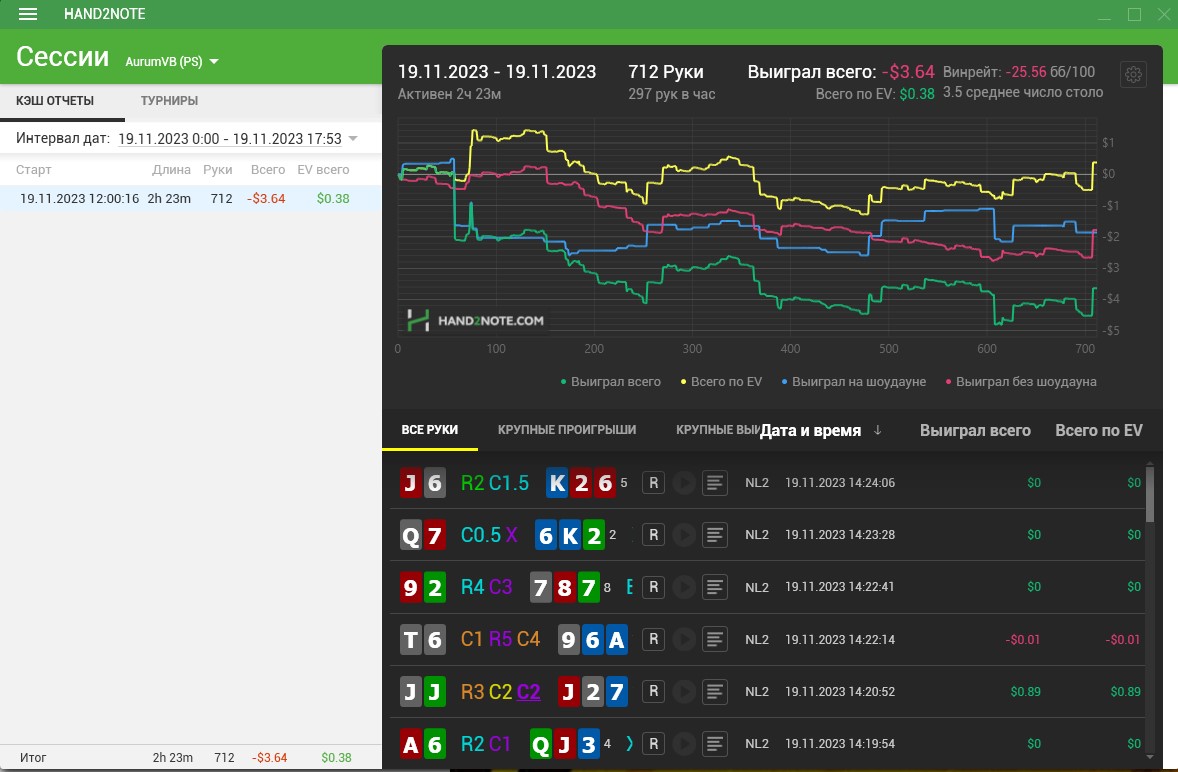Image resolution: width=1178 pixels, height=772 pixels.
Task: Play the 14:22:41 hand
Action: (x=684, y=587)
